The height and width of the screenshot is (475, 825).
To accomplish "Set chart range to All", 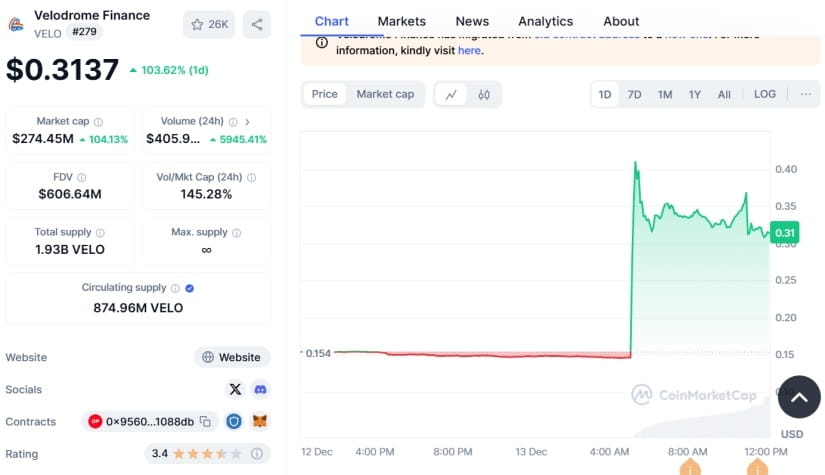I will tap(725, 95).
